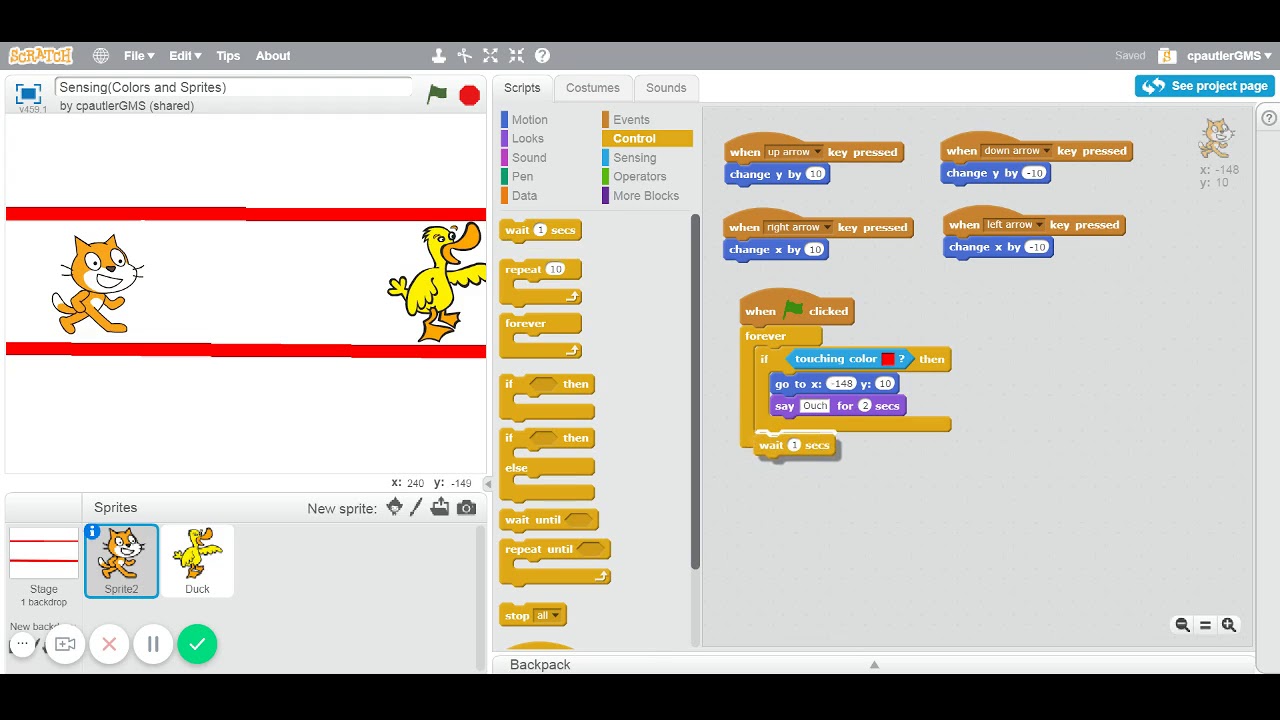The height and width of the screenshot is (720, 1280).
Task: Click See project page button
Action: [x=1204, y=86]
